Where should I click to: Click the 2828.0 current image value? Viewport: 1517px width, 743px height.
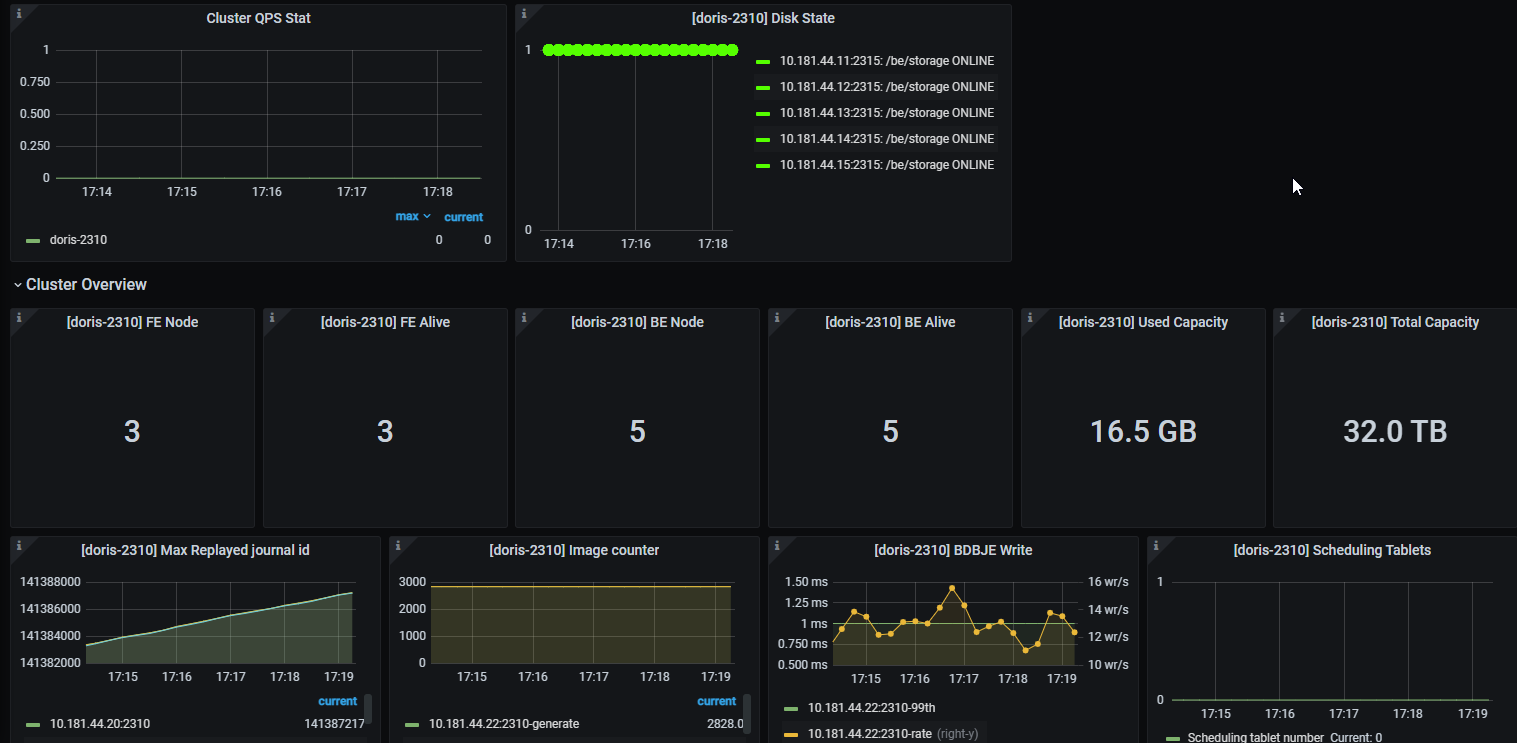(725, 724)
